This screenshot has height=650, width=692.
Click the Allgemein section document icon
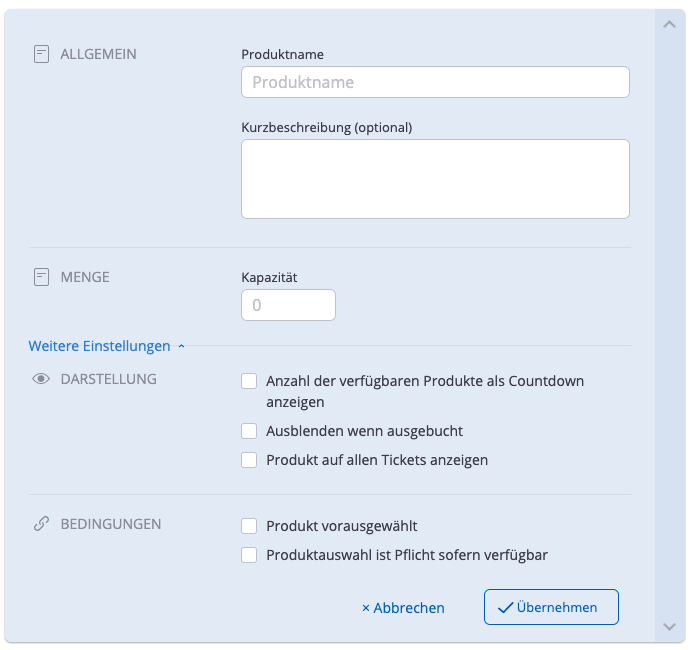pos(41,54)
